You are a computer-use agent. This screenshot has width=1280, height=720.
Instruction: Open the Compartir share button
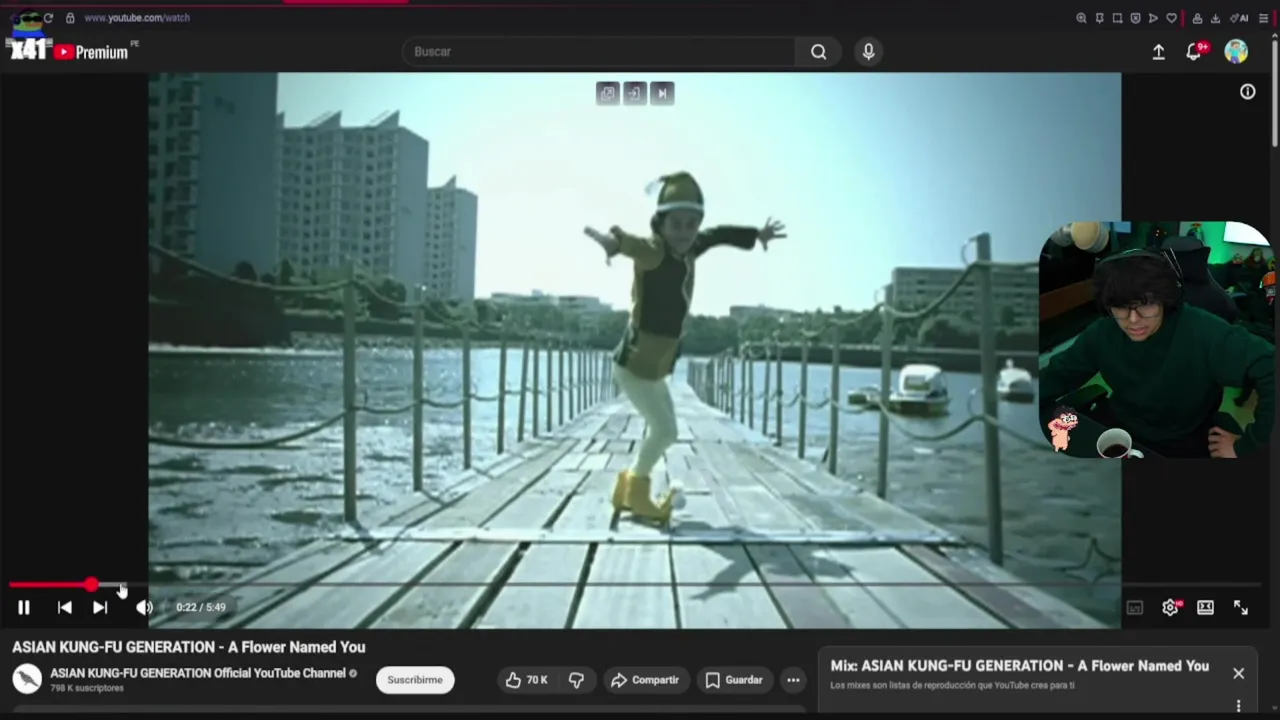pyautogui.click(x=645, y=680)
